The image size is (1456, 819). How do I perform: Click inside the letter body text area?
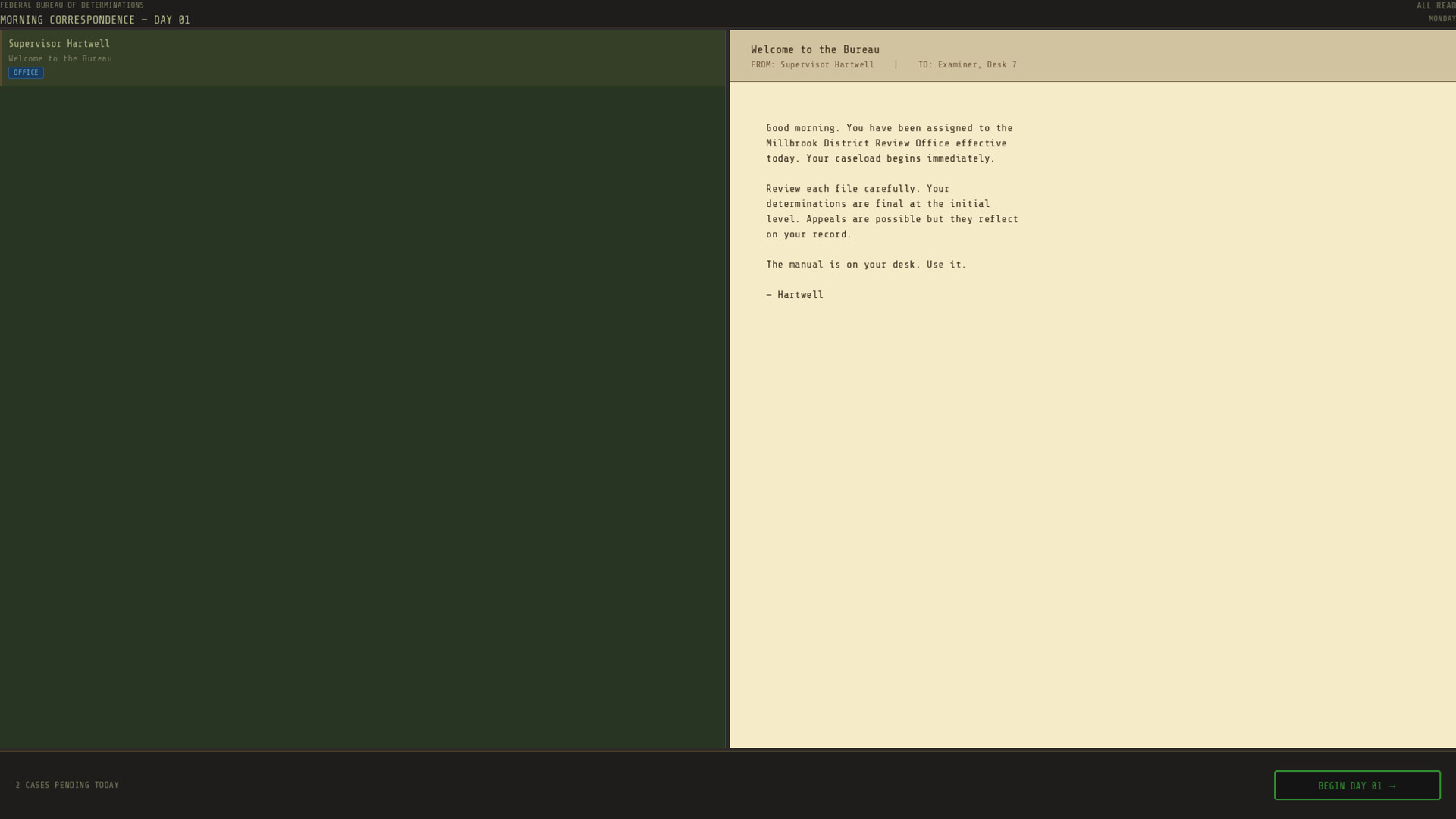[x=891, y=211]
